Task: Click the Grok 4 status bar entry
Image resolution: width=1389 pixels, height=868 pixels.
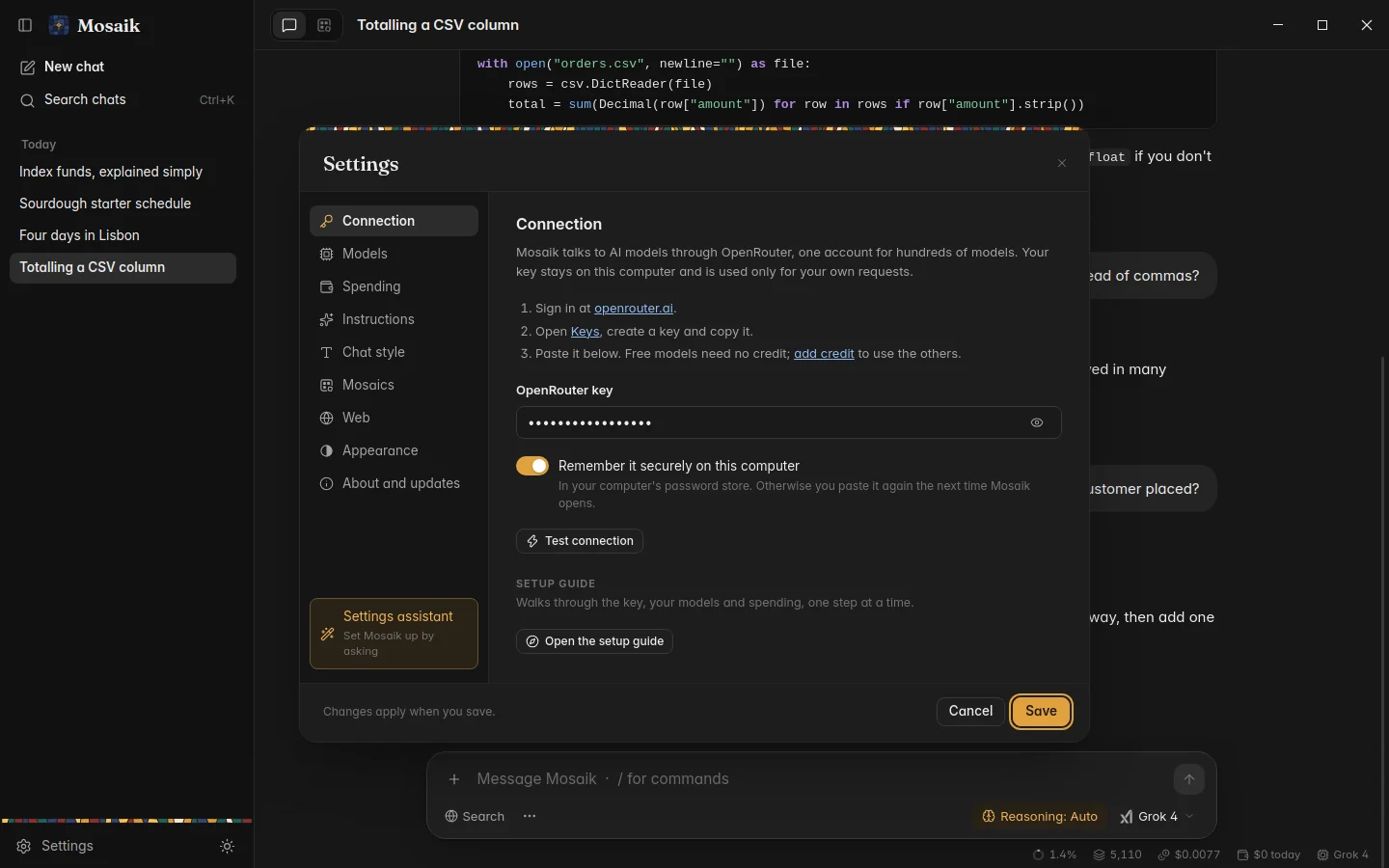Action: (x=1343, y=854)
